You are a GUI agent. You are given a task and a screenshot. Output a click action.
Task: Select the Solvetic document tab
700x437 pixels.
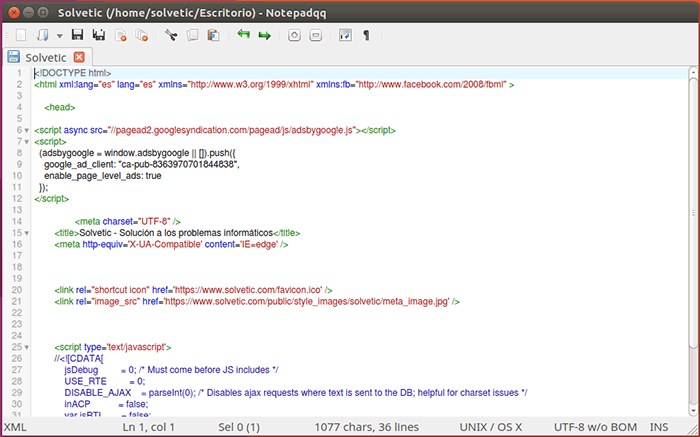(46, 57)
